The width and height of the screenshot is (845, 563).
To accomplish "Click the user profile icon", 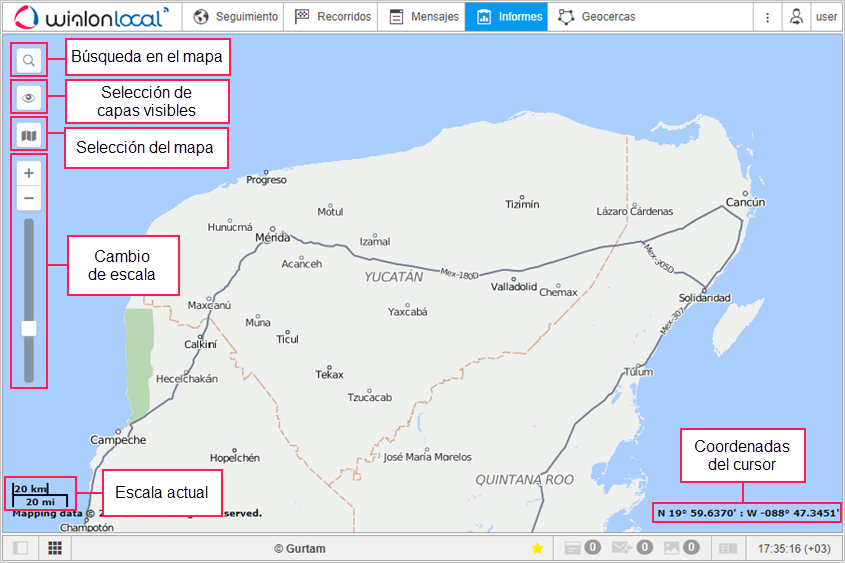I will click(796, 17).
